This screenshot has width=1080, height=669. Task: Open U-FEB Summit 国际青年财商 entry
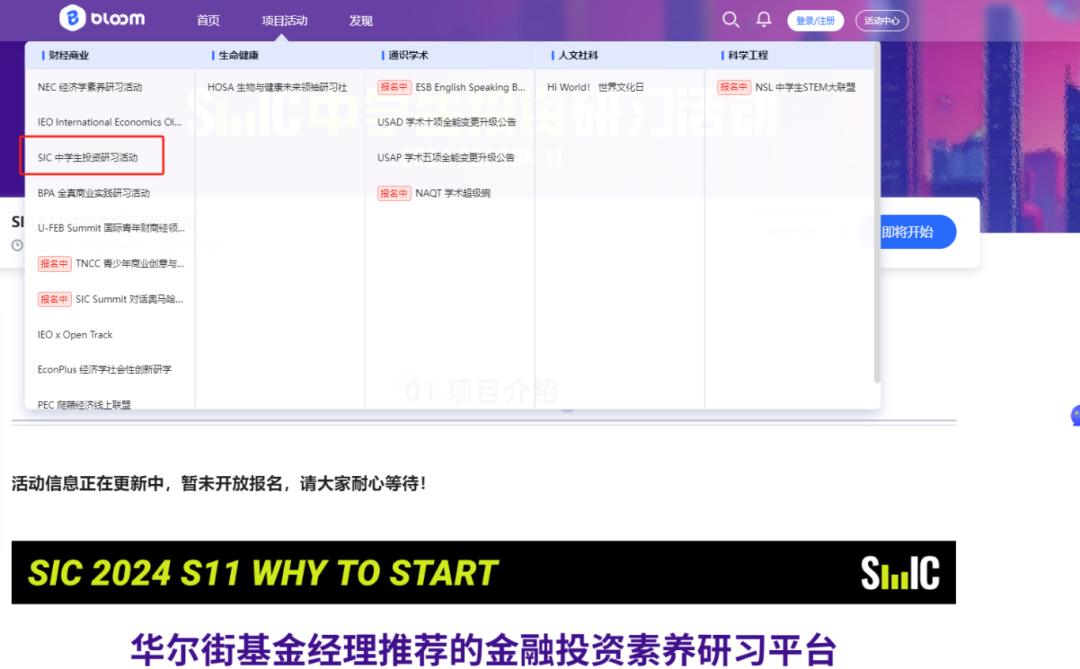click(x=111, y=228)
